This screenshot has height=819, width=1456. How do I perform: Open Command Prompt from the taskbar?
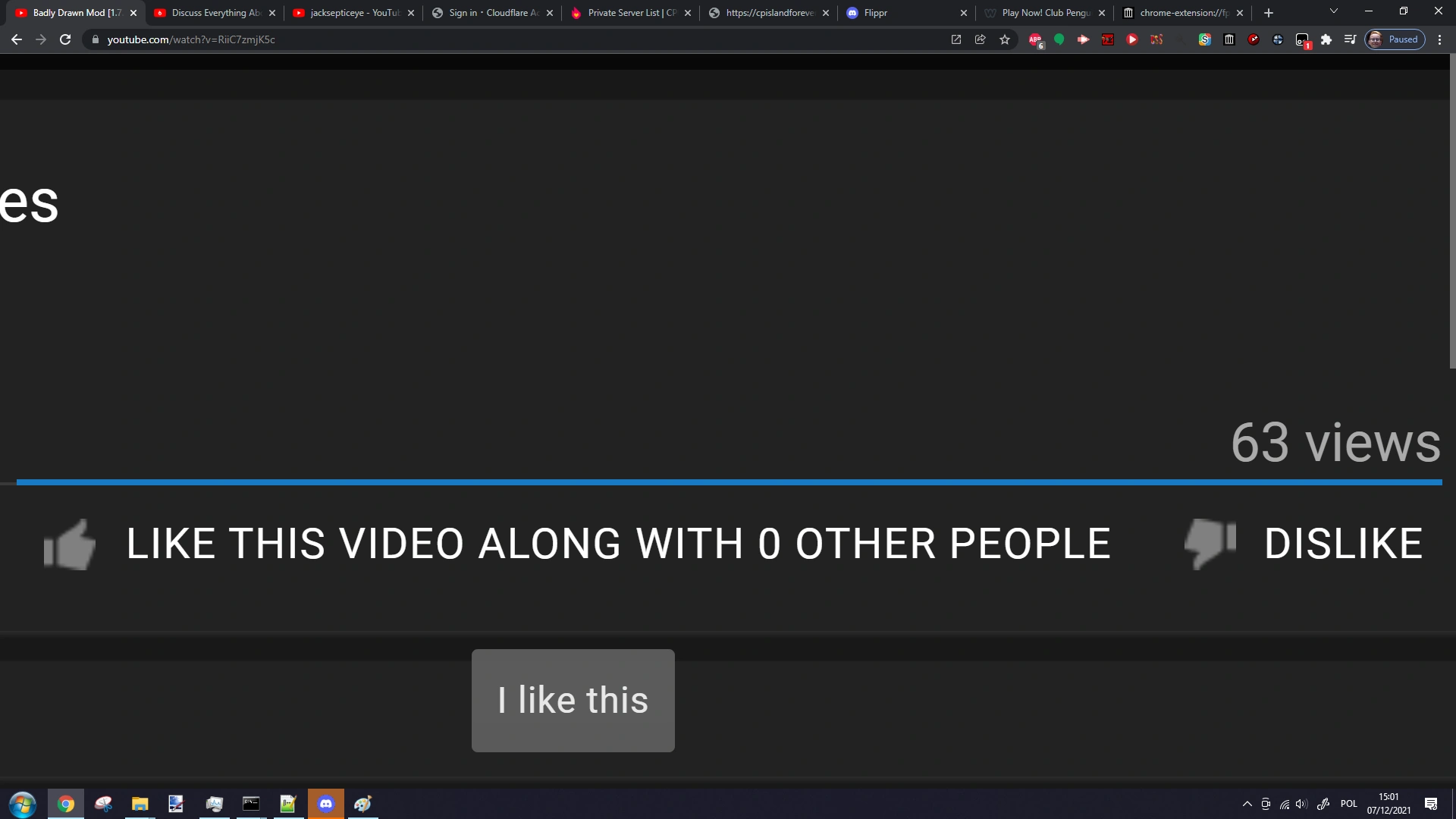251,804
